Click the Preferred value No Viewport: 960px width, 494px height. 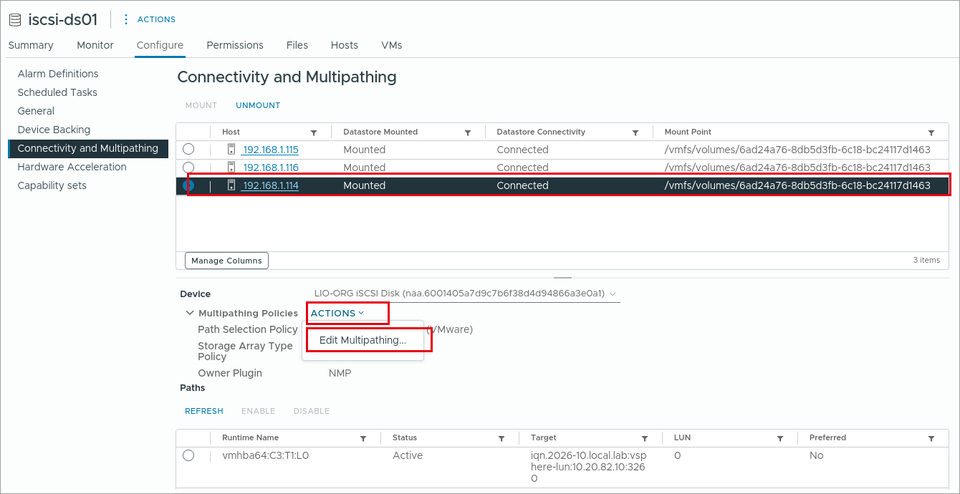(x=816, y=455)
